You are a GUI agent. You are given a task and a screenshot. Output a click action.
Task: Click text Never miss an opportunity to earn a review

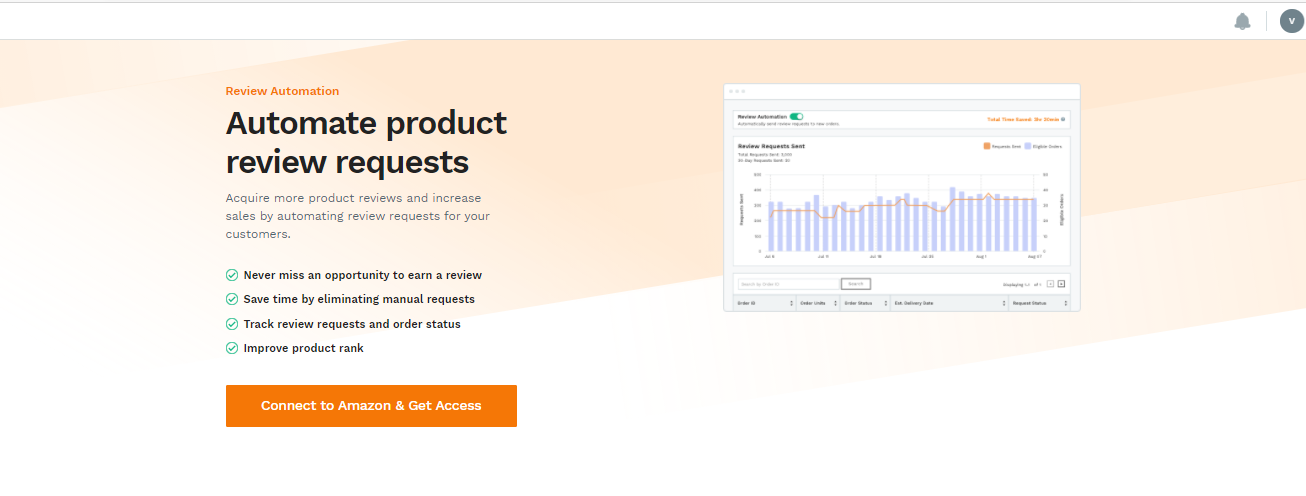363,275
